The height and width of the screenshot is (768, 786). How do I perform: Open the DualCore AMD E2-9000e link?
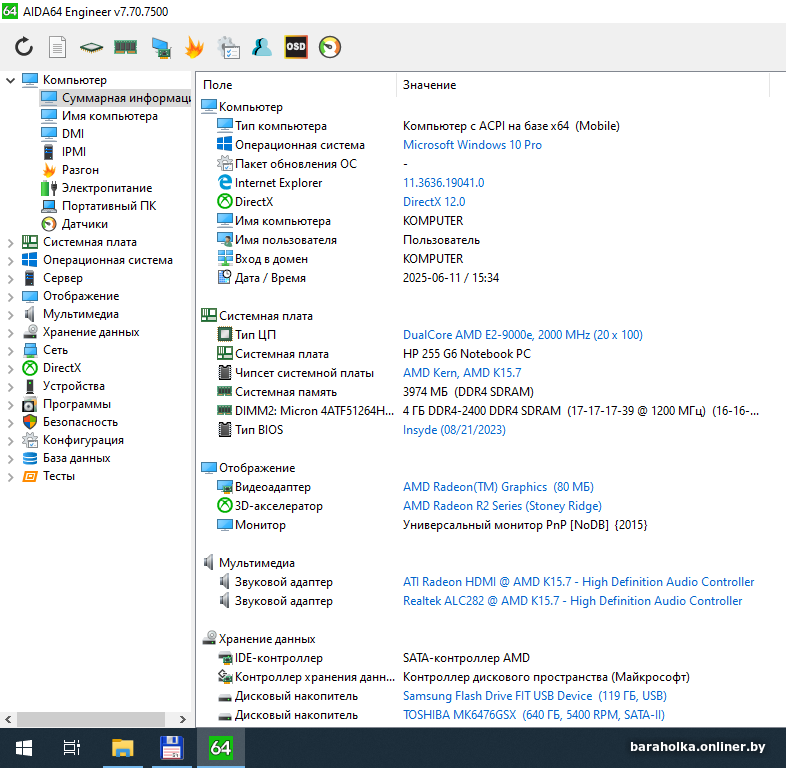[523, 335]
